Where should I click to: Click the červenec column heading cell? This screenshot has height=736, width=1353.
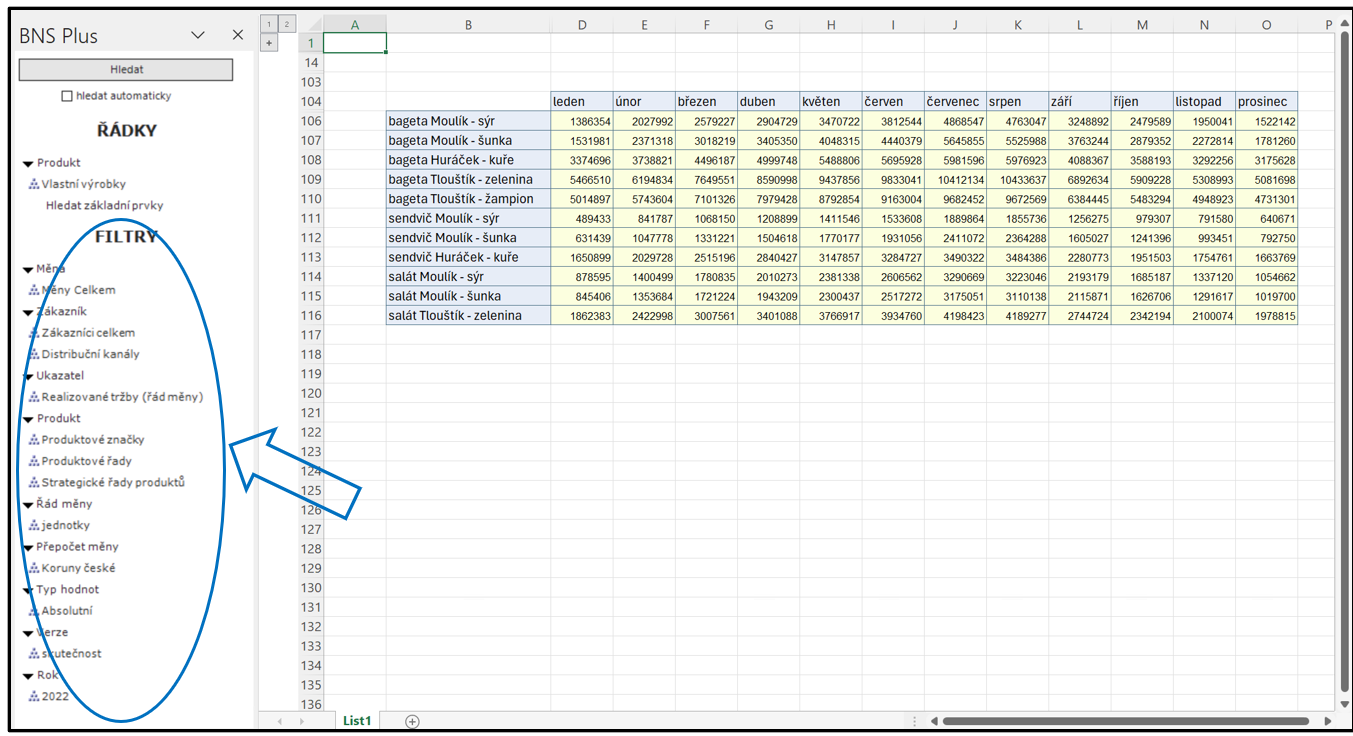(955, 101)
